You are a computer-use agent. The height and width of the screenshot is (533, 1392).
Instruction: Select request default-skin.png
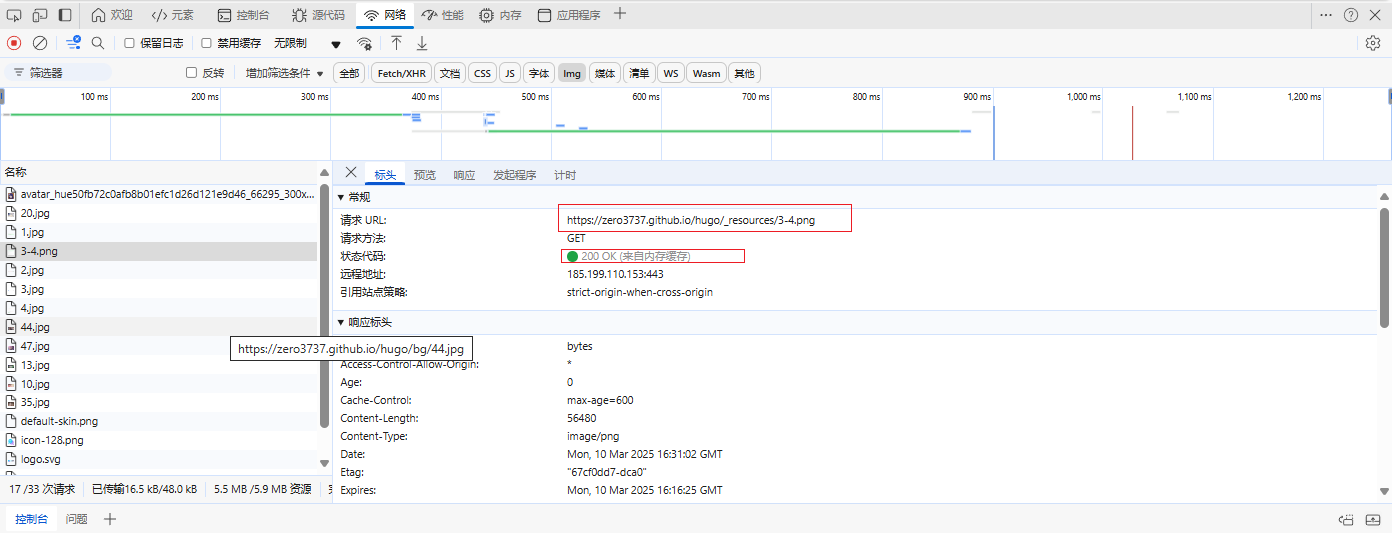click(x=159, y=421)
